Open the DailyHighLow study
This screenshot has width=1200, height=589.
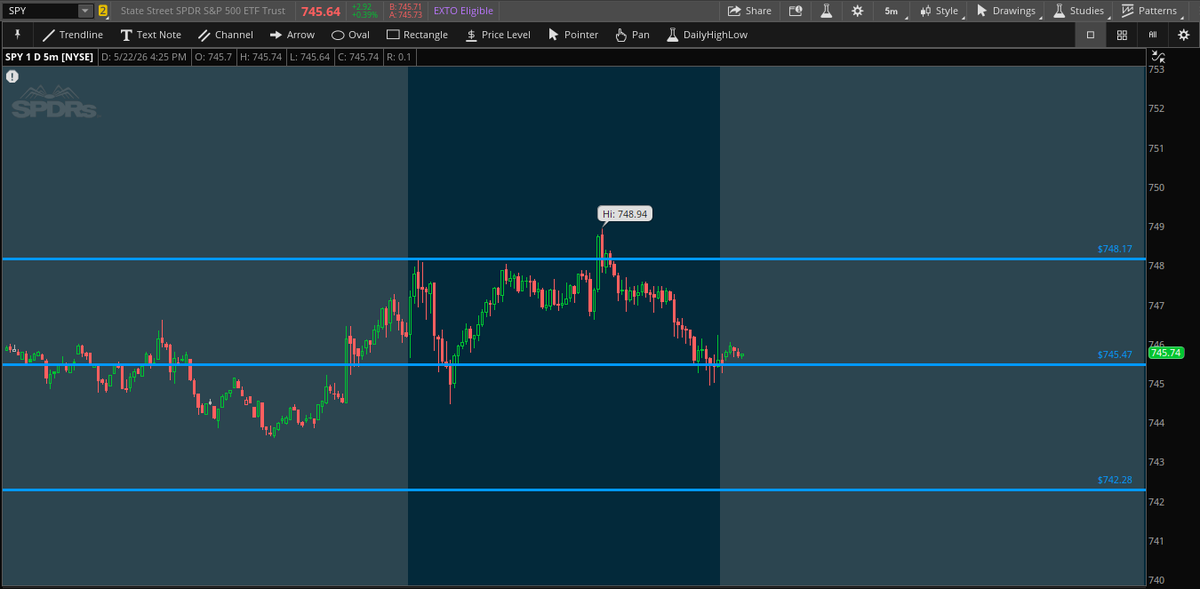pyautogui.click(x=706, y=34)
